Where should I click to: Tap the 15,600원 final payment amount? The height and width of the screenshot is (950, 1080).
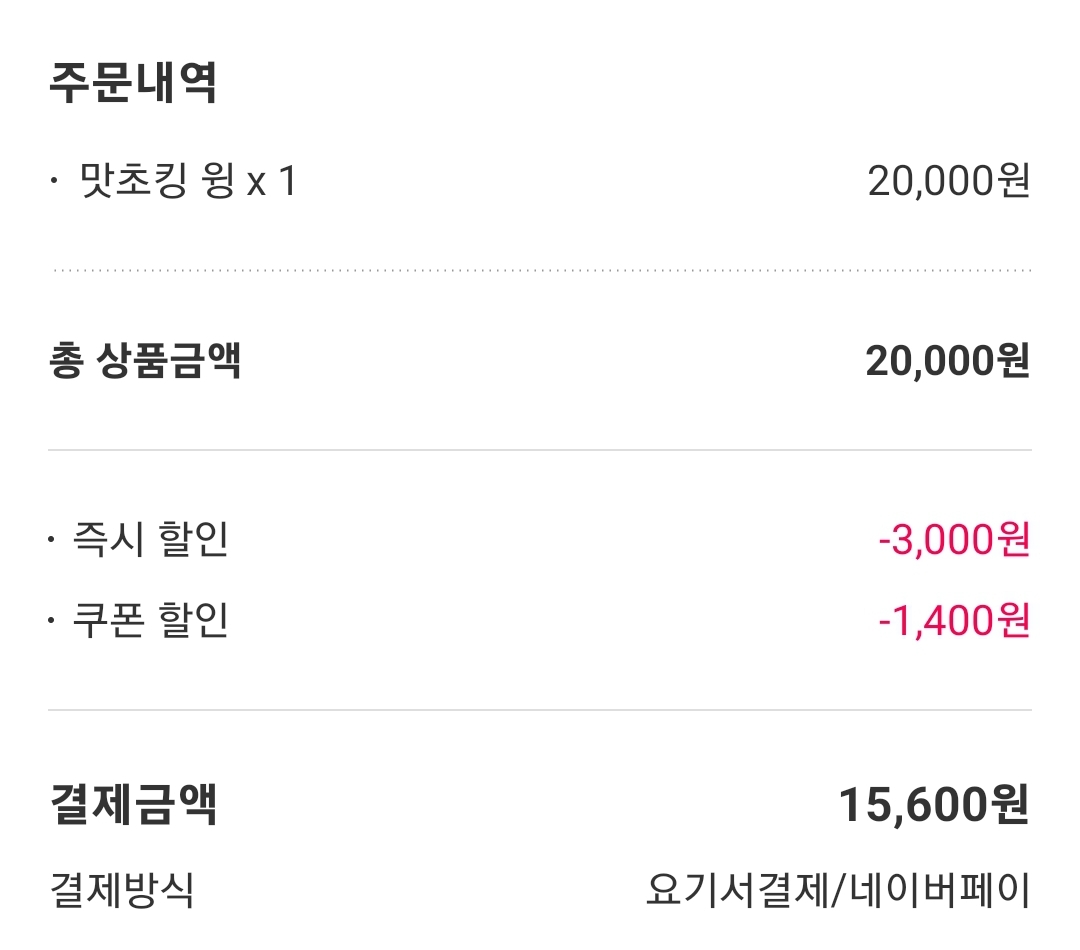click(934, 805)
